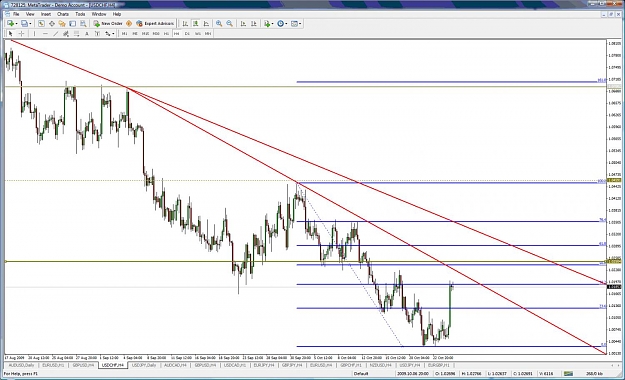Select the Fibonacci Retracement tool

point(77,33)
